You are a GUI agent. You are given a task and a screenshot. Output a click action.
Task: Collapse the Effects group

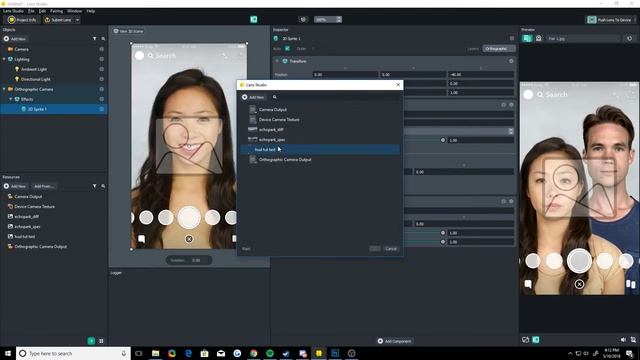pyautogui.click(x=11, y=99)
